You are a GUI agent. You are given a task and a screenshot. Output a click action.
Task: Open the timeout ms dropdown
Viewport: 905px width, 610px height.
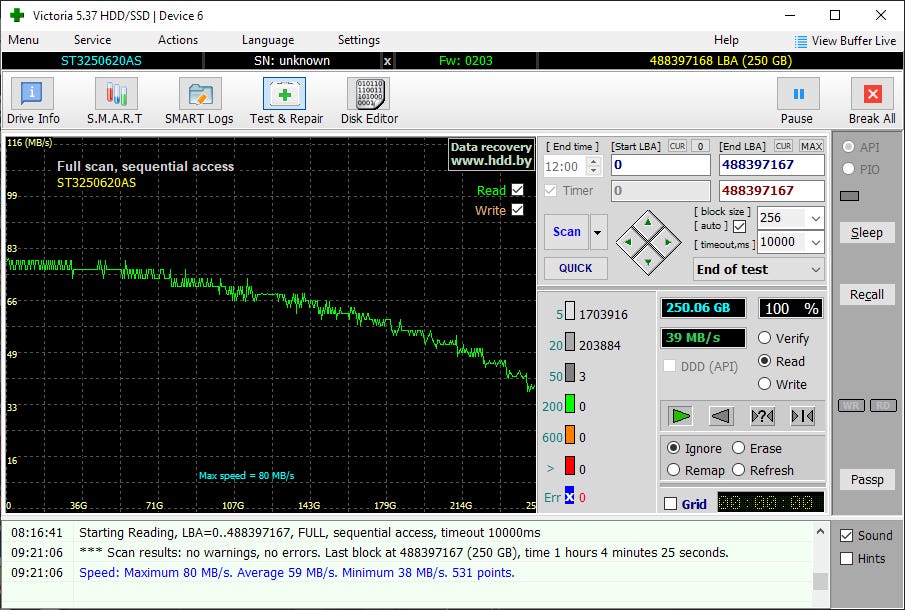tap(814, 243)
